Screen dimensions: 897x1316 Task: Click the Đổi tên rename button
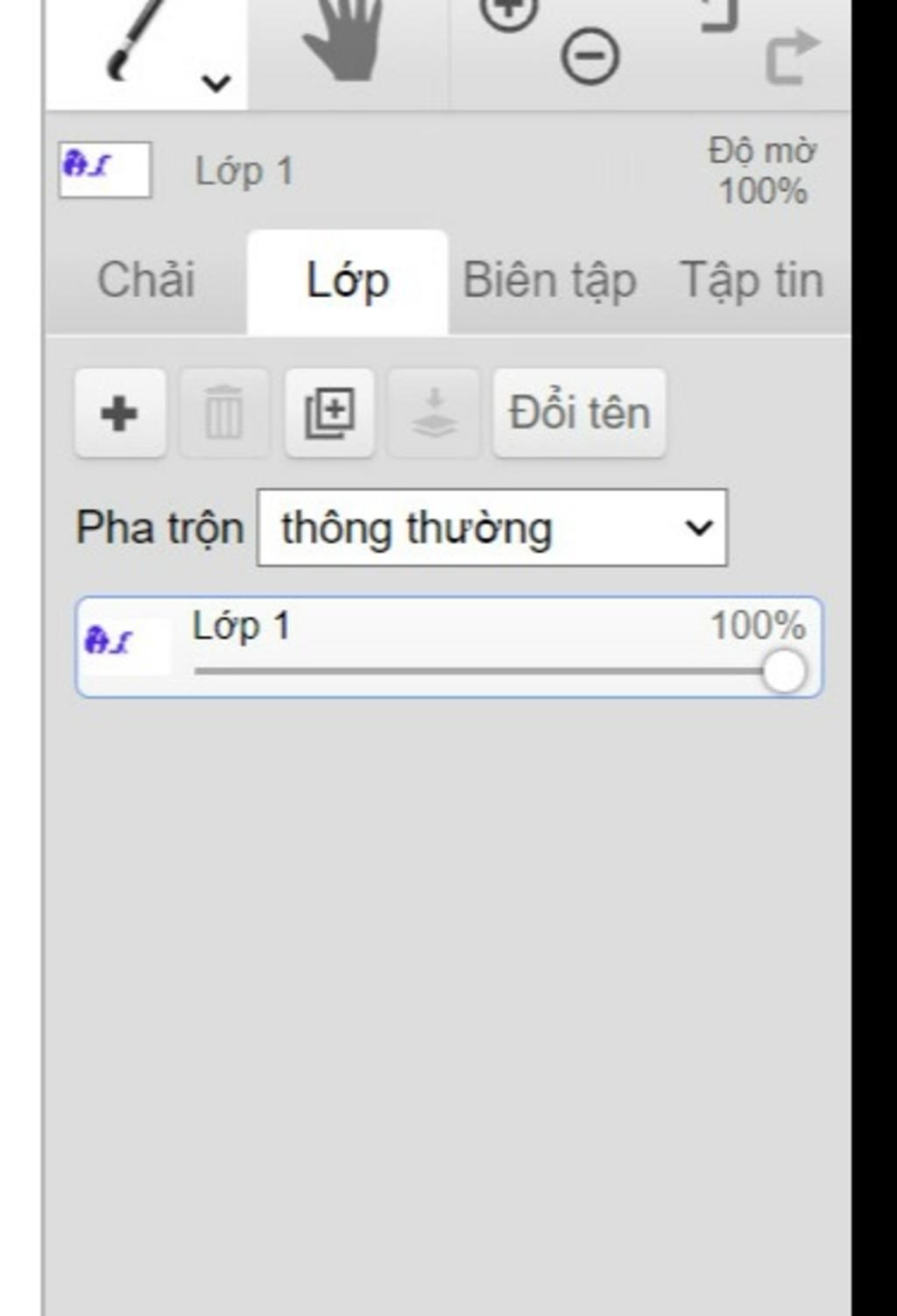tap(579, 414)
